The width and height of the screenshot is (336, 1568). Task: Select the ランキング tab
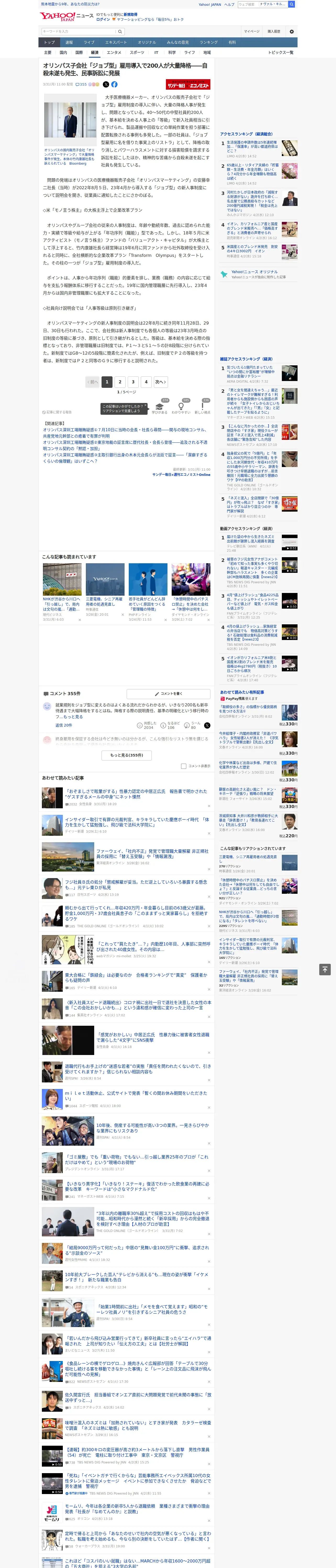(x=209, y=43)
